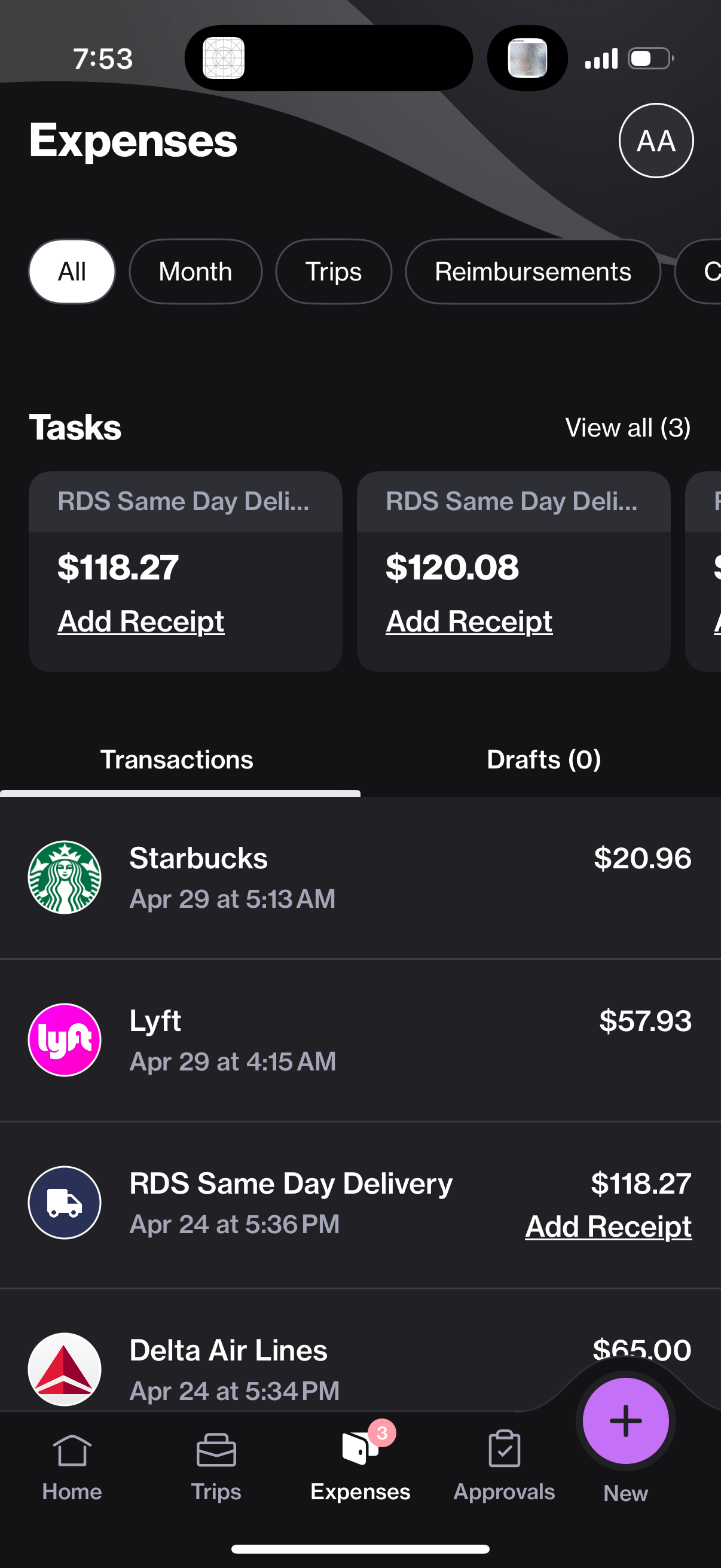Switch to the Drafts (0) tab
Screen dimensions: 721x1568
click(x=543, y=759)
